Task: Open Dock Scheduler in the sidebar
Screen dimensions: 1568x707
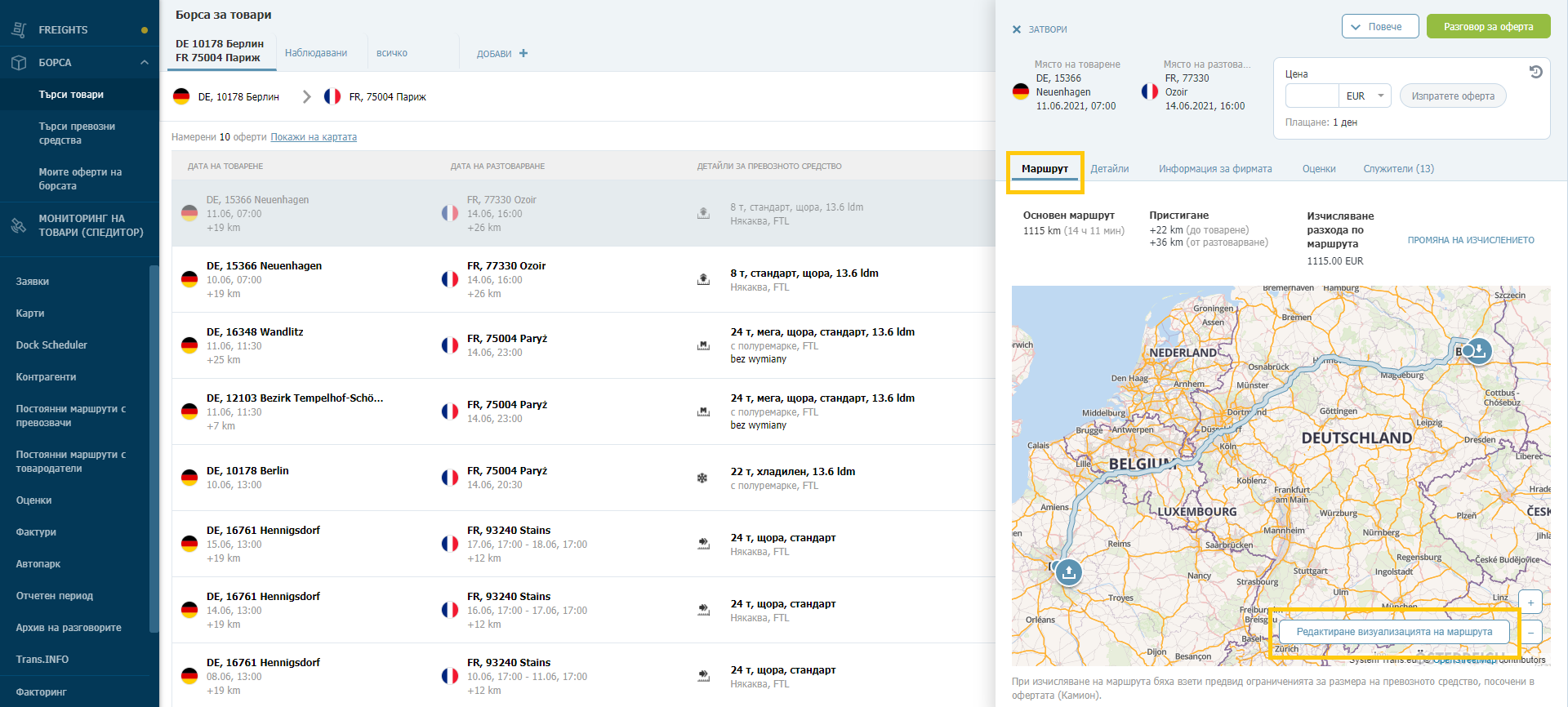Action: pyautogui.click(x=51, y=345)
